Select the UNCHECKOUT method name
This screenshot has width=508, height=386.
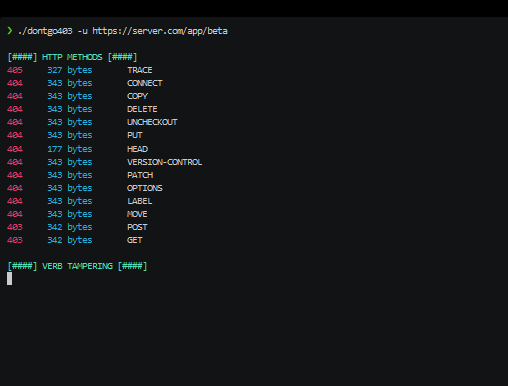(152, 122)
